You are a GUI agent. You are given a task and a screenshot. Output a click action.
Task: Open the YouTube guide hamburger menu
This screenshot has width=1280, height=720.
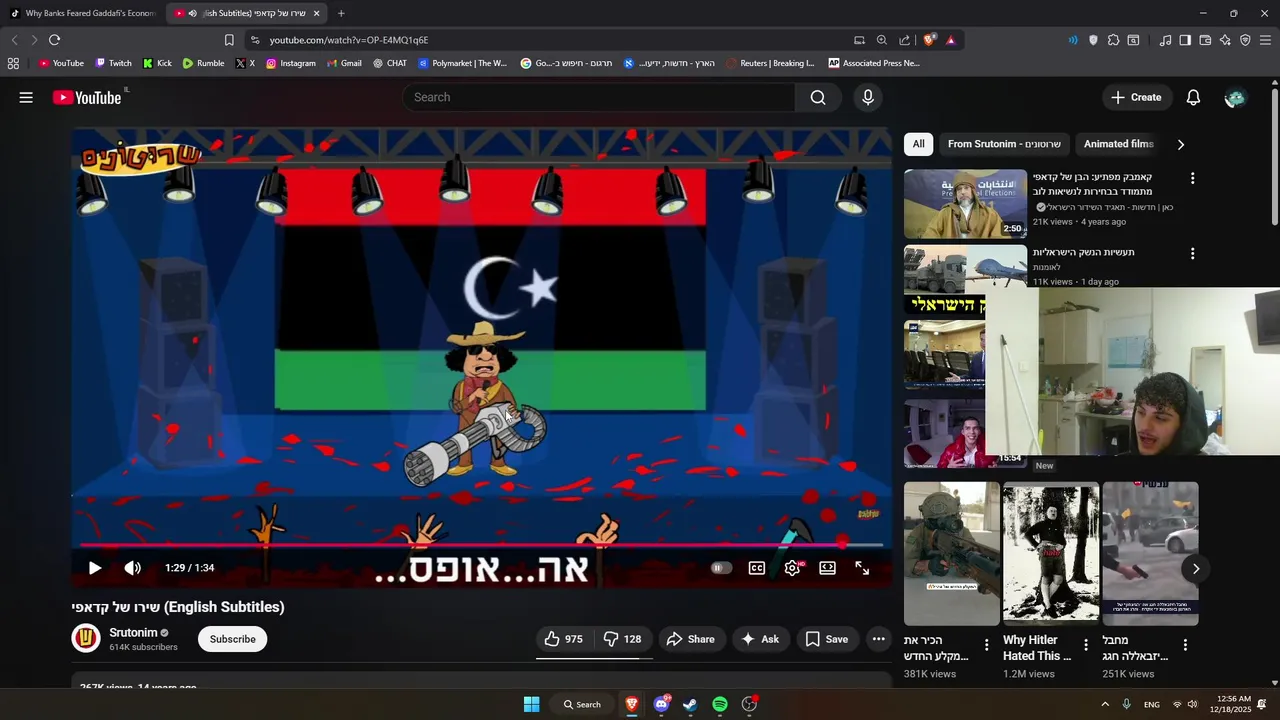[26, 97]
